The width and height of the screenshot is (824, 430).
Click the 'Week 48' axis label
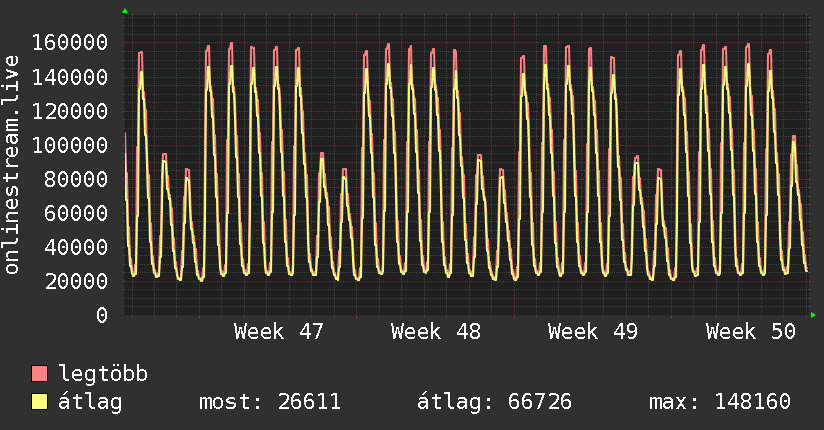436,332
